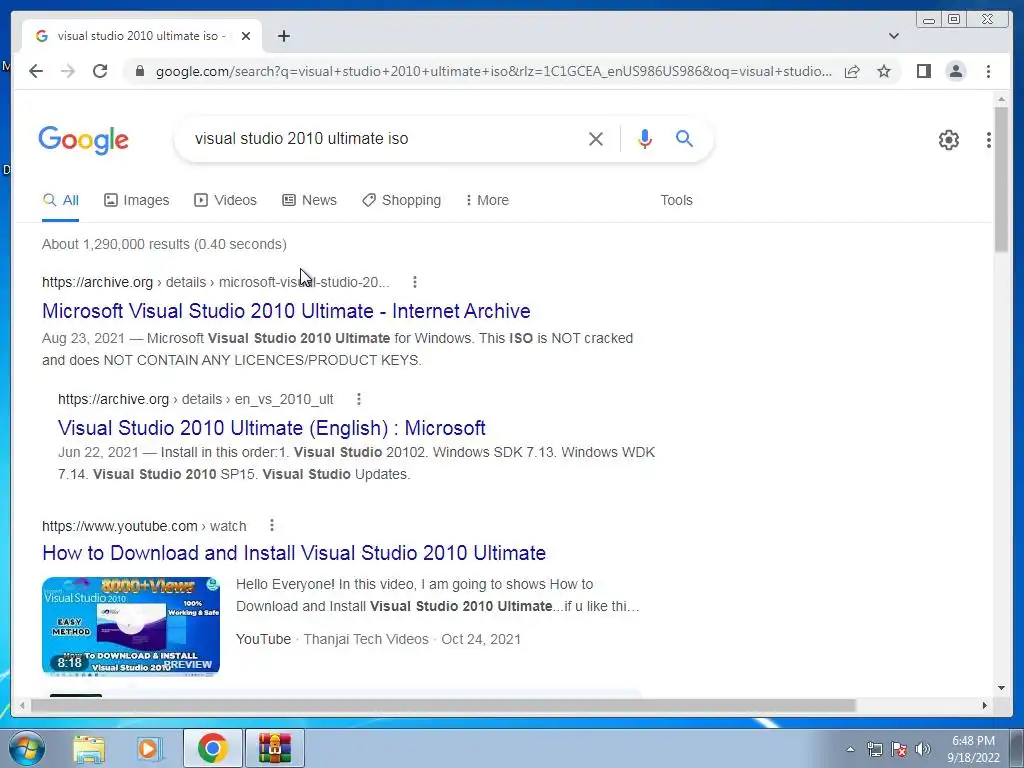1024x768 pixels.
Task: Show hidden system tray icons
Action: click(850, 749)
